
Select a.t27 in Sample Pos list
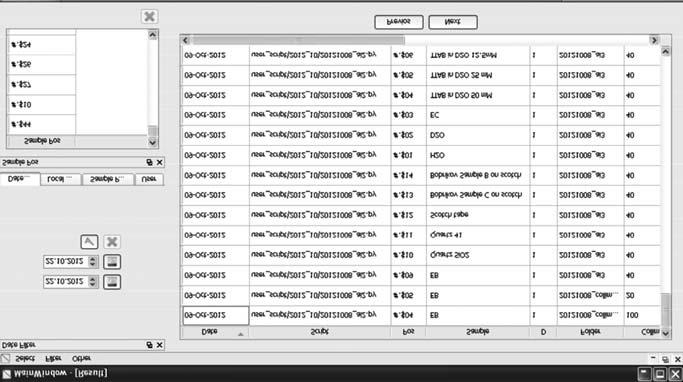point(41,85)
